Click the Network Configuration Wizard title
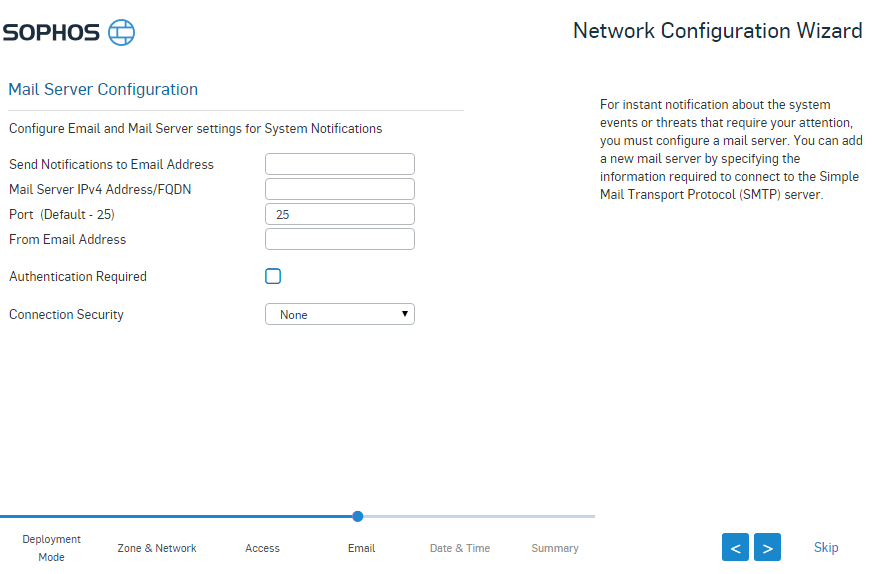 click(x=717, y=31)
